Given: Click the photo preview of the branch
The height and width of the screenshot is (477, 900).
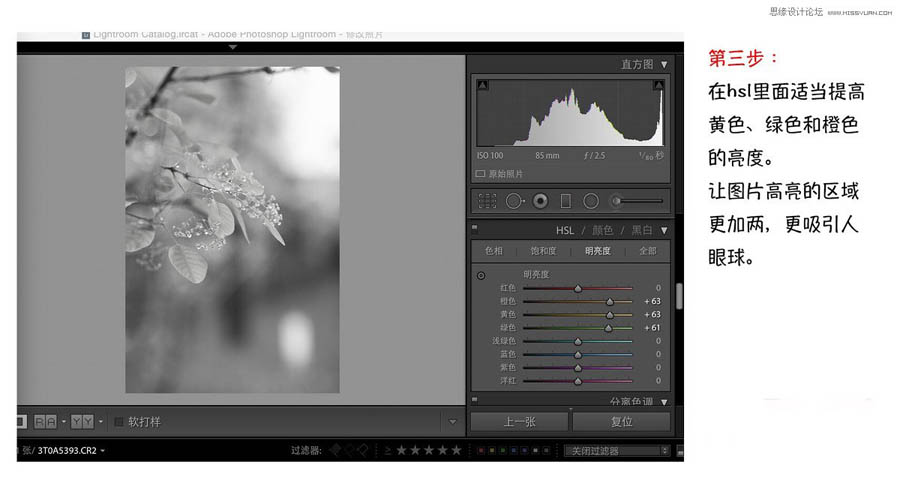Looking at the screenshot, I should pyautogui.click(x=232, y=230).
